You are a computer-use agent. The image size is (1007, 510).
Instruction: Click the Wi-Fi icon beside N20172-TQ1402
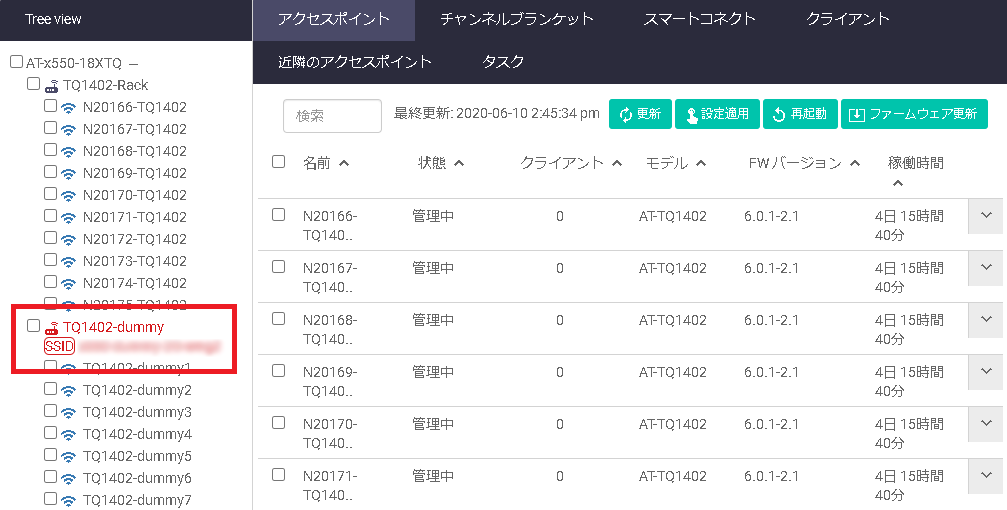coord(68,239)
